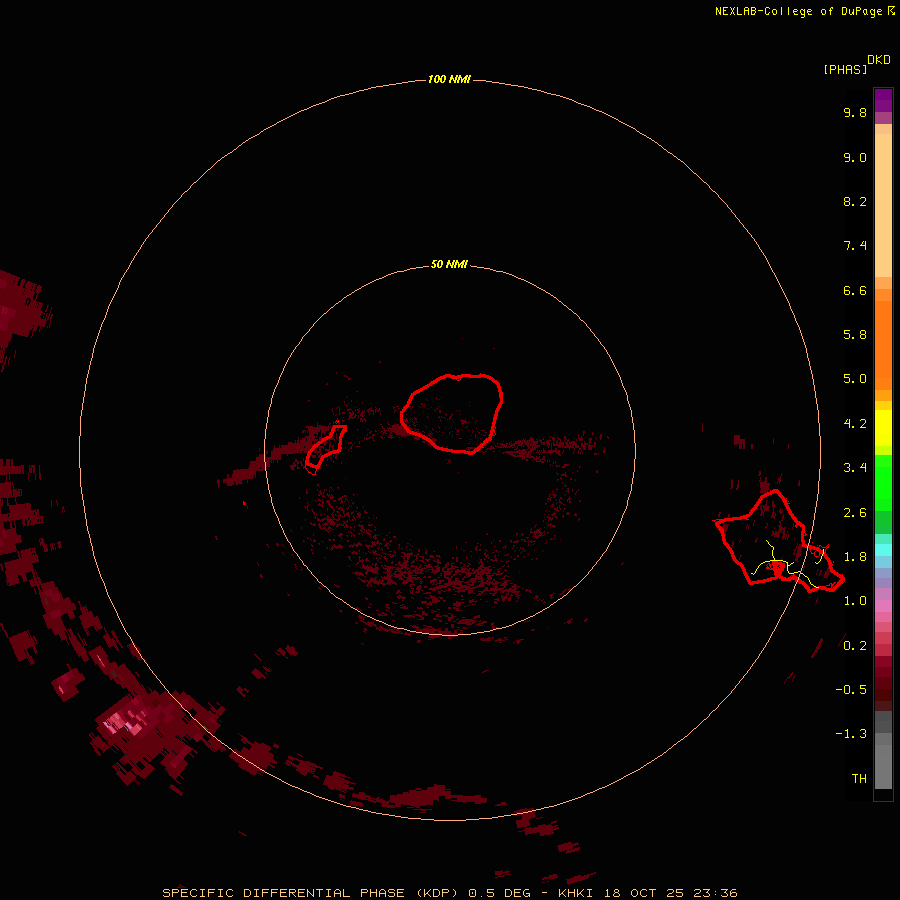The height and width of the screenshot is (900, 900).
Task: Click the 8.2 legend value
Action: pos(855,201)
